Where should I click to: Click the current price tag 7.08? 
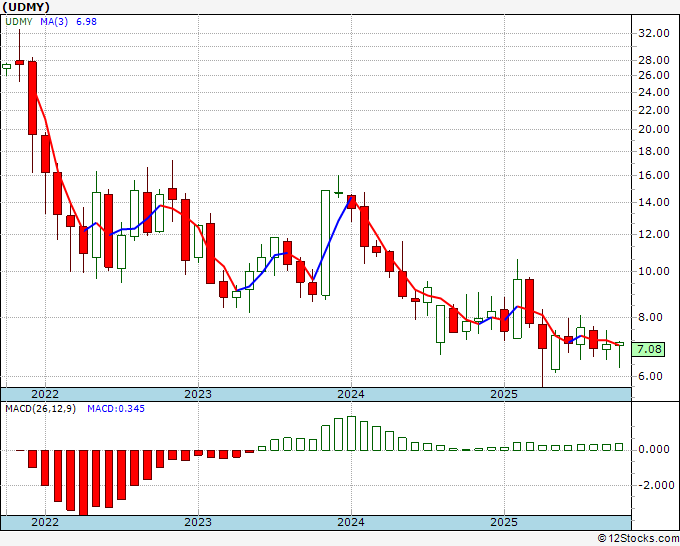tap(648, 349)
